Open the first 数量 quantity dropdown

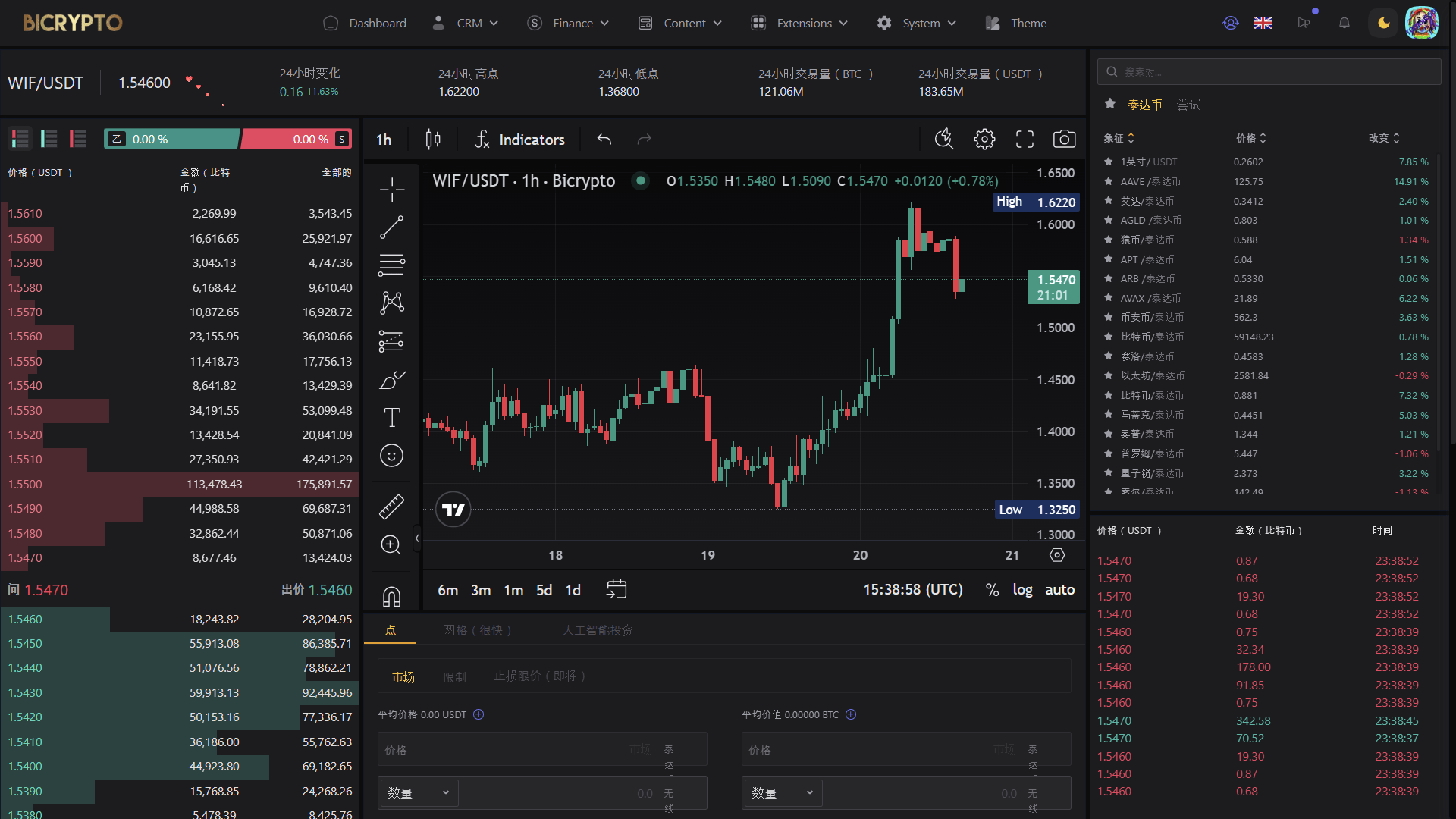coord(418,793)
